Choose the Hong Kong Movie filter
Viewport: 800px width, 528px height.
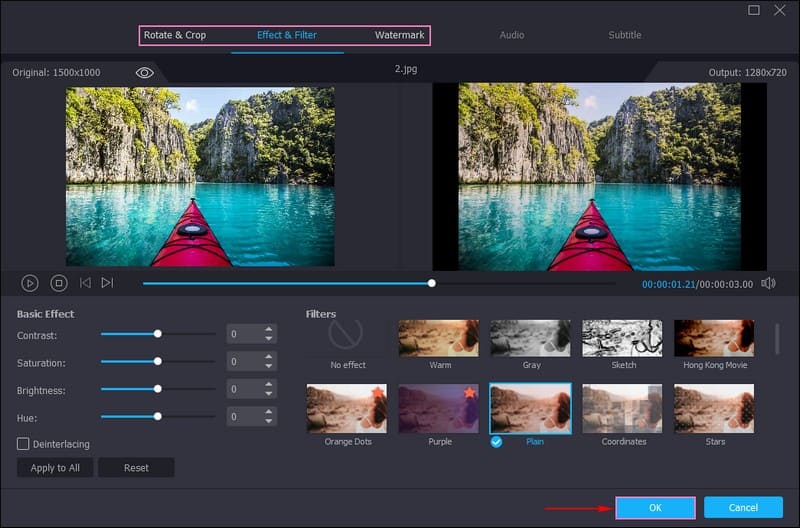pos(714,338)
